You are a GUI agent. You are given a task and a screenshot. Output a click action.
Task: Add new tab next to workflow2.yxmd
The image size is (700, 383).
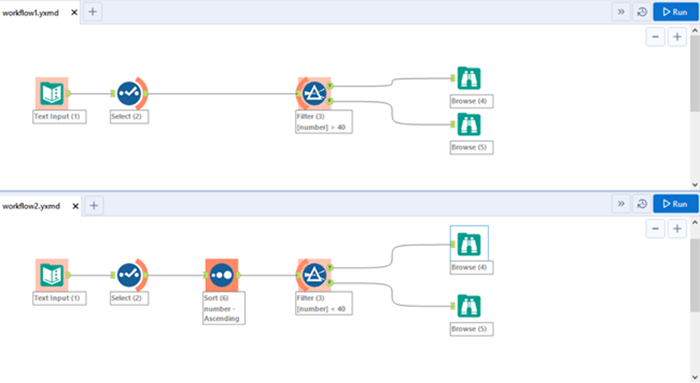[x=94, y=205]
